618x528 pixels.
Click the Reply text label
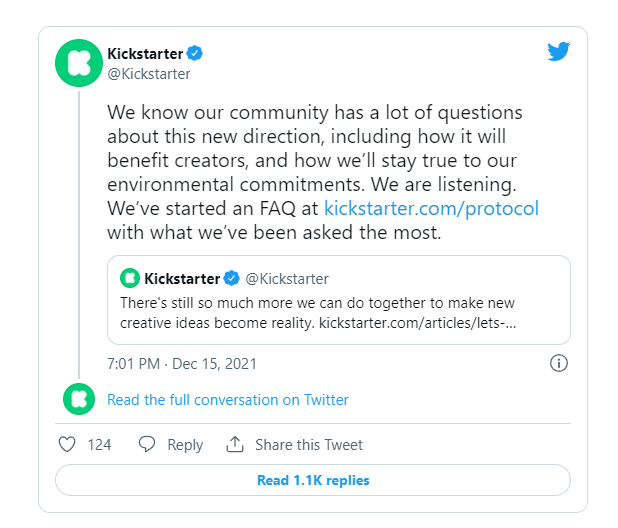pos(185,445)
